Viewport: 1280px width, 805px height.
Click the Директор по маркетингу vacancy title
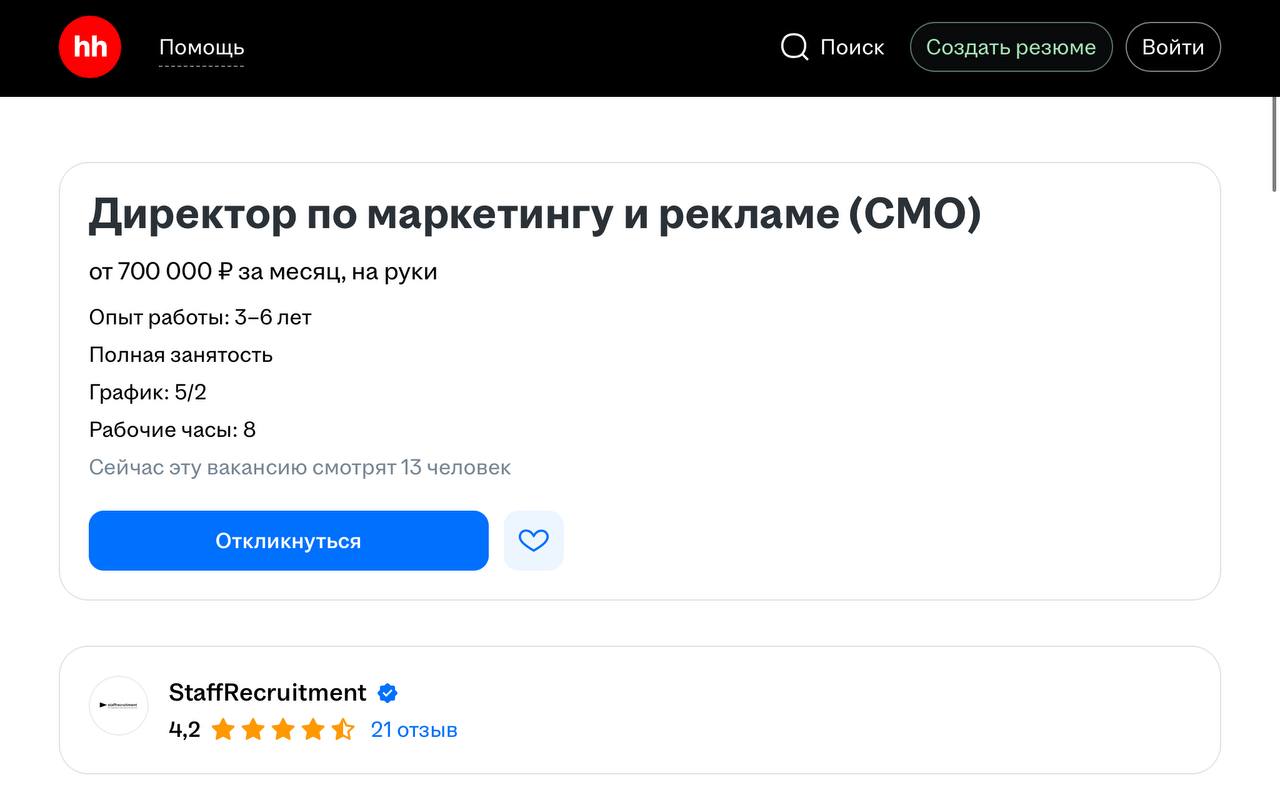point(534,214)
